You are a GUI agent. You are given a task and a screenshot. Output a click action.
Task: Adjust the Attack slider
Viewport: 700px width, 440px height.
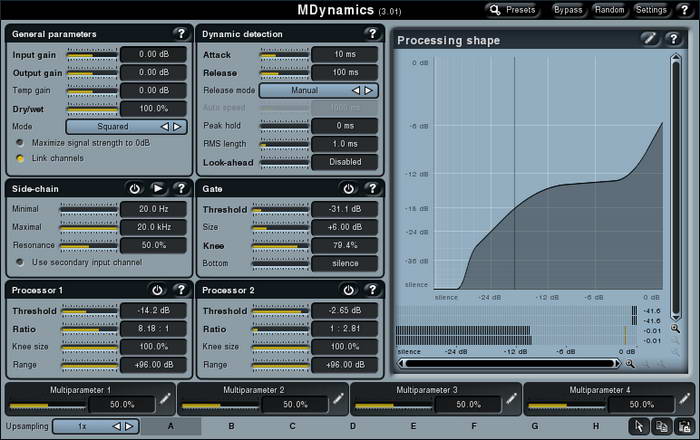(284, 55)
